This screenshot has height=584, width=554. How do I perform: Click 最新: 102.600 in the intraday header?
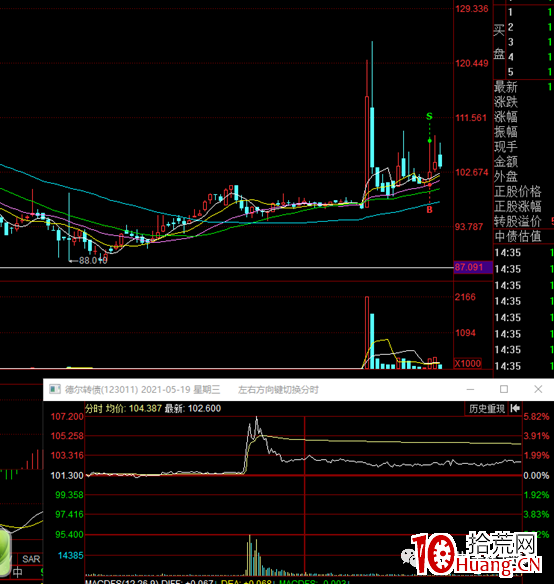pyautogui.click(x=193, y=409)
